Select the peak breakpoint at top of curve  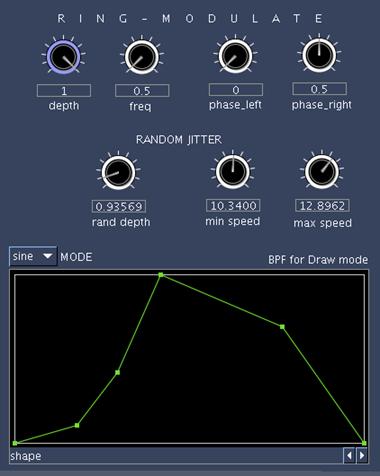tap(161, 275)
